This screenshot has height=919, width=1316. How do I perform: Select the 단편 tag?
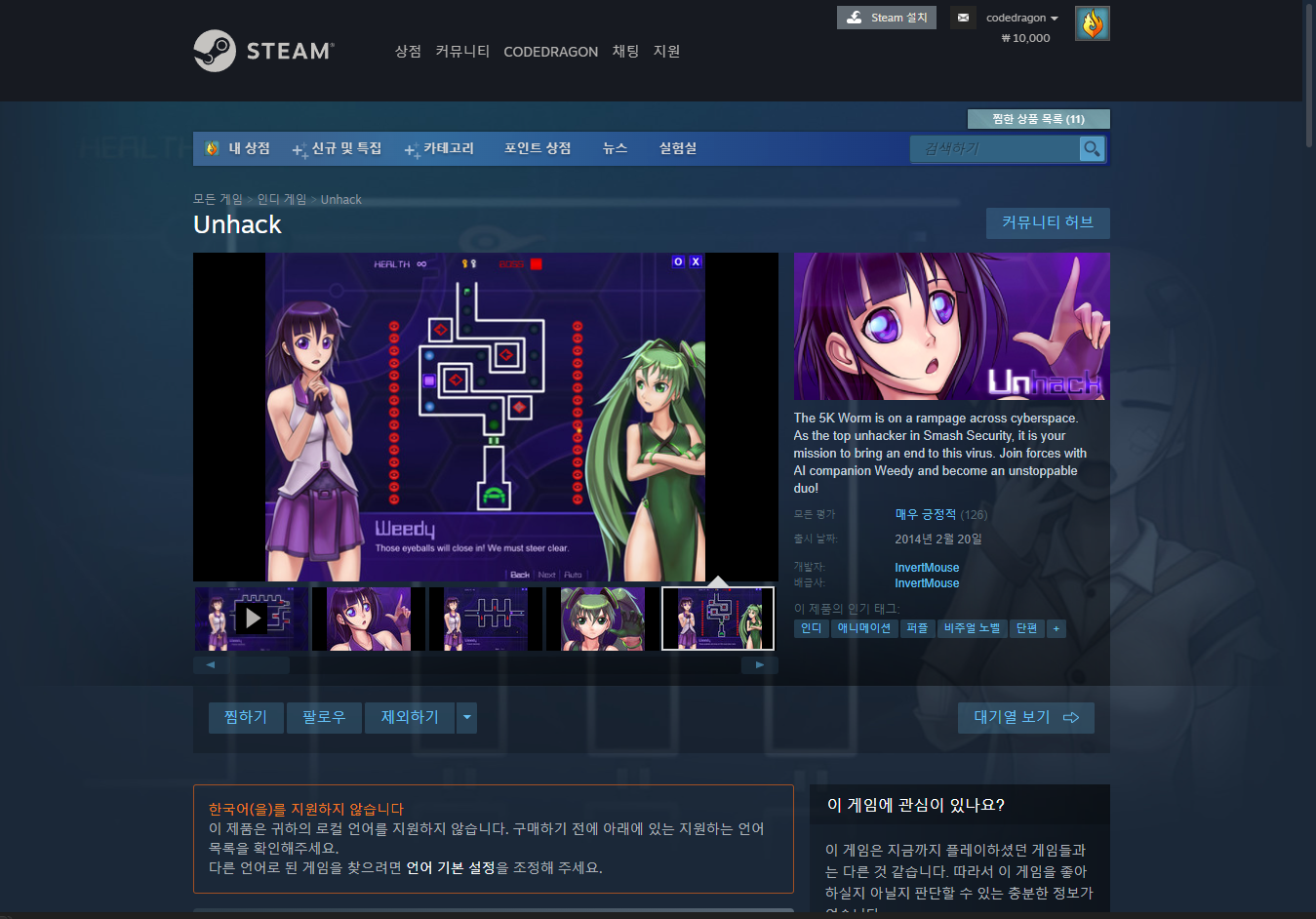coord(1027,628)
